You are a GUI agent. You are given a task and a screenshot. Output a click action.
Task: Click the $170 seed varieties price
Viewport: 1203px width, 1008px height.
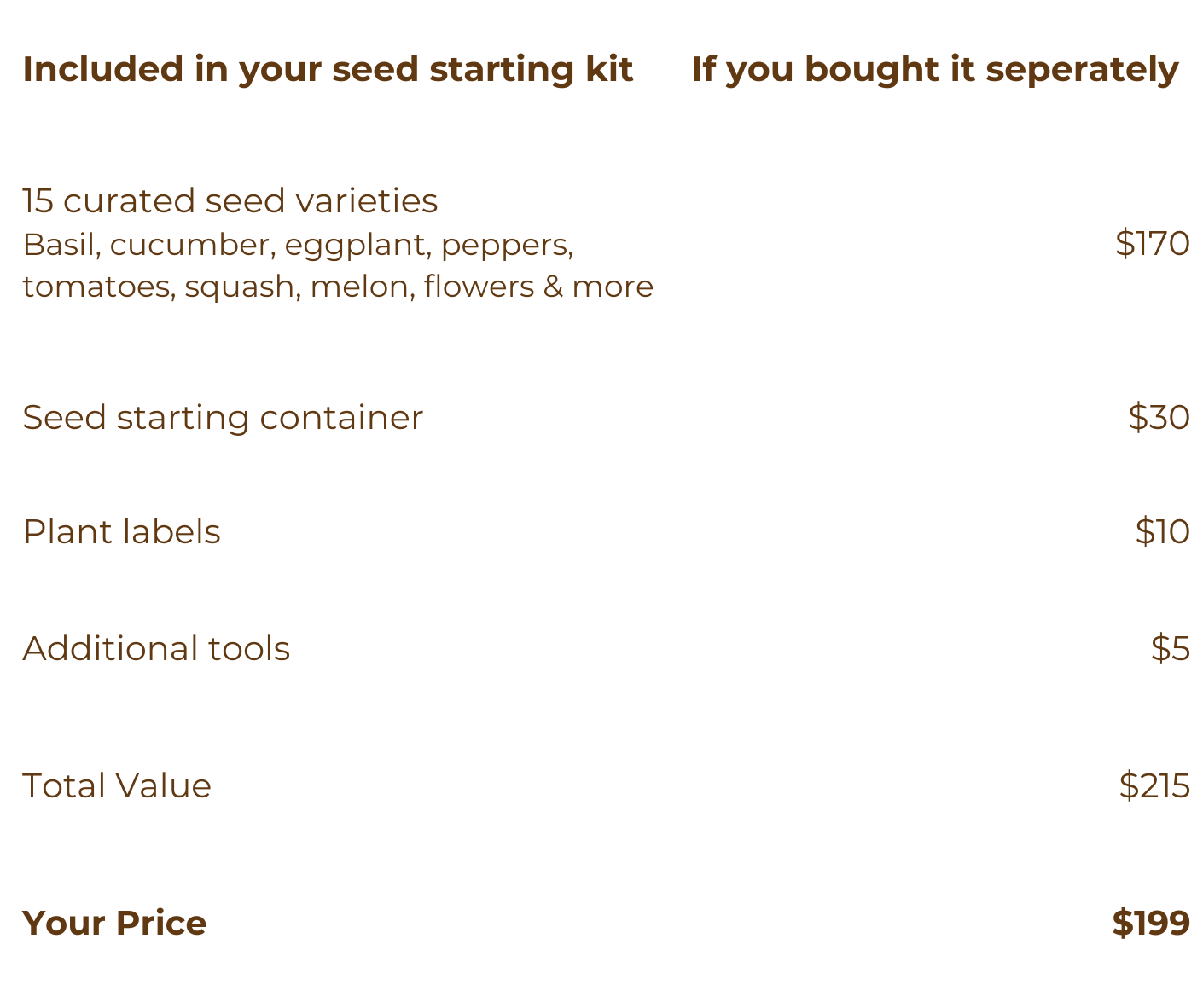click(1152, 244)
